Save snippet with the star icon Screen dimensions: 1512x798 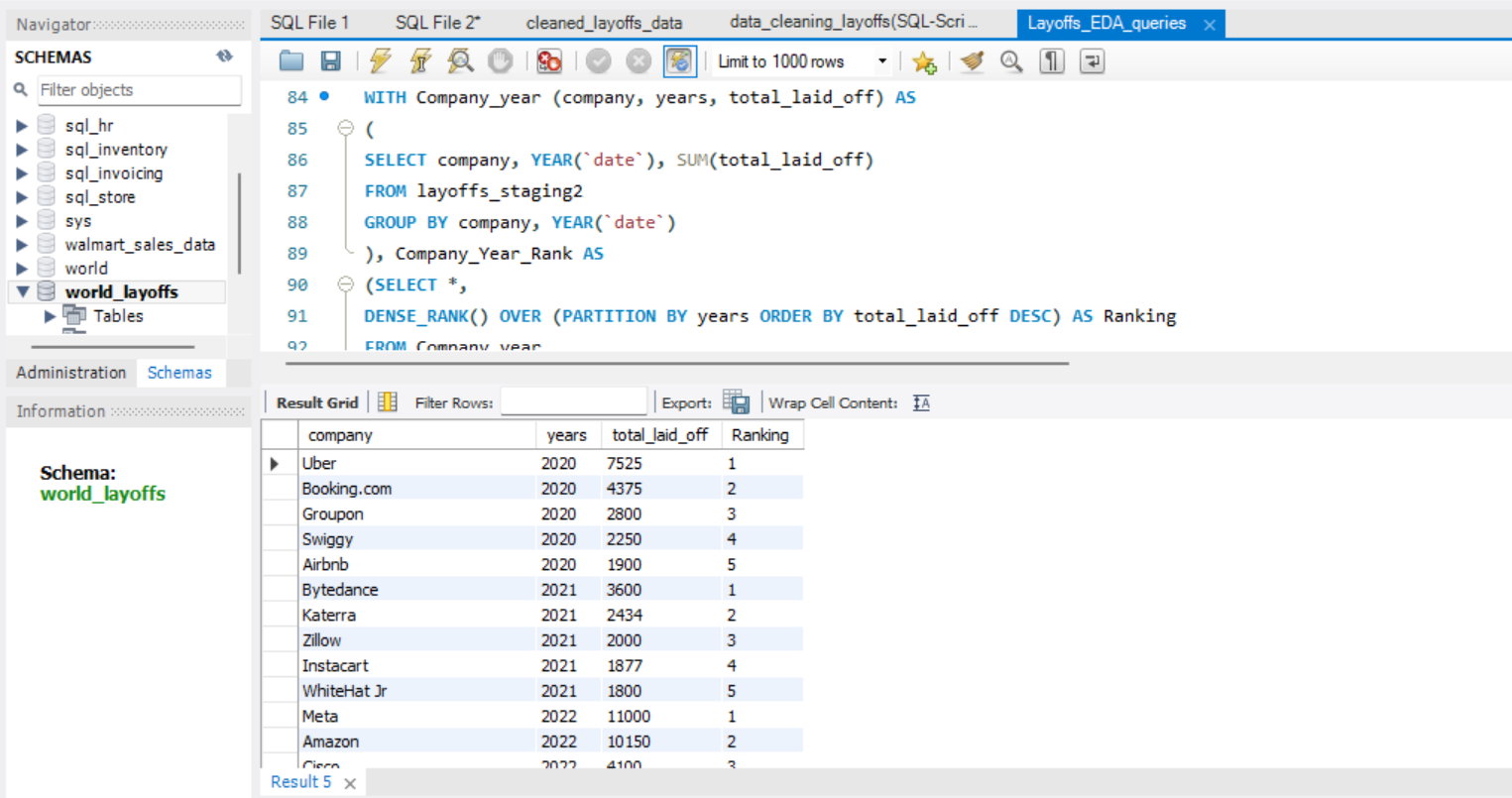(924, 62)
